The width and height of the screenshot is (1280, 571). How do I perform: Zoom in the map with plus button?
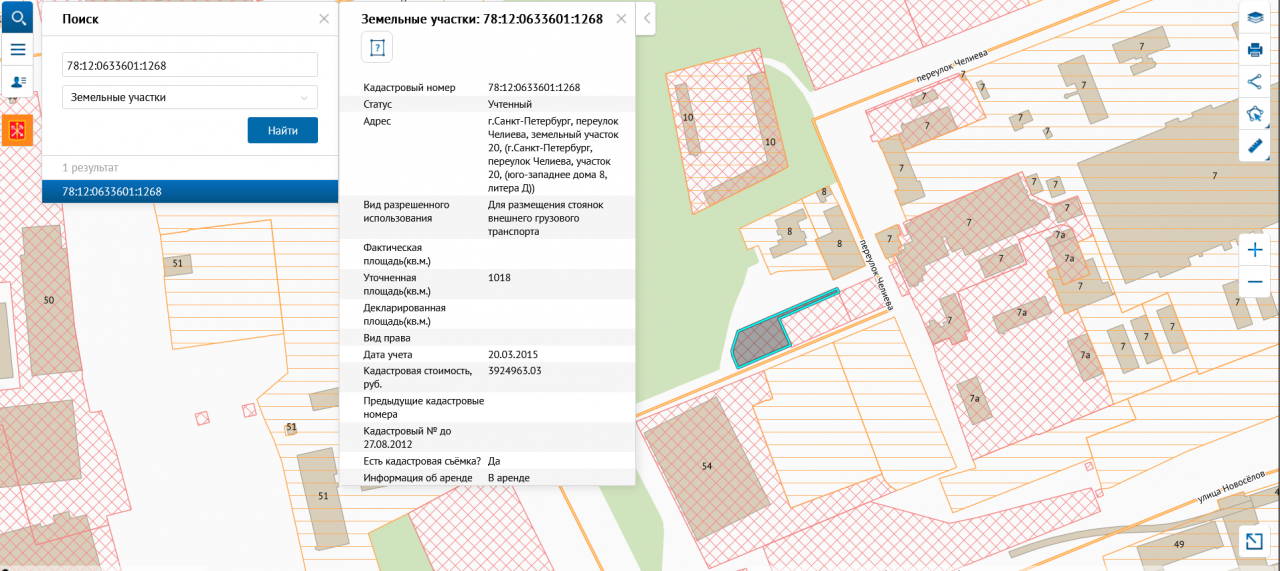(1255, 250)
